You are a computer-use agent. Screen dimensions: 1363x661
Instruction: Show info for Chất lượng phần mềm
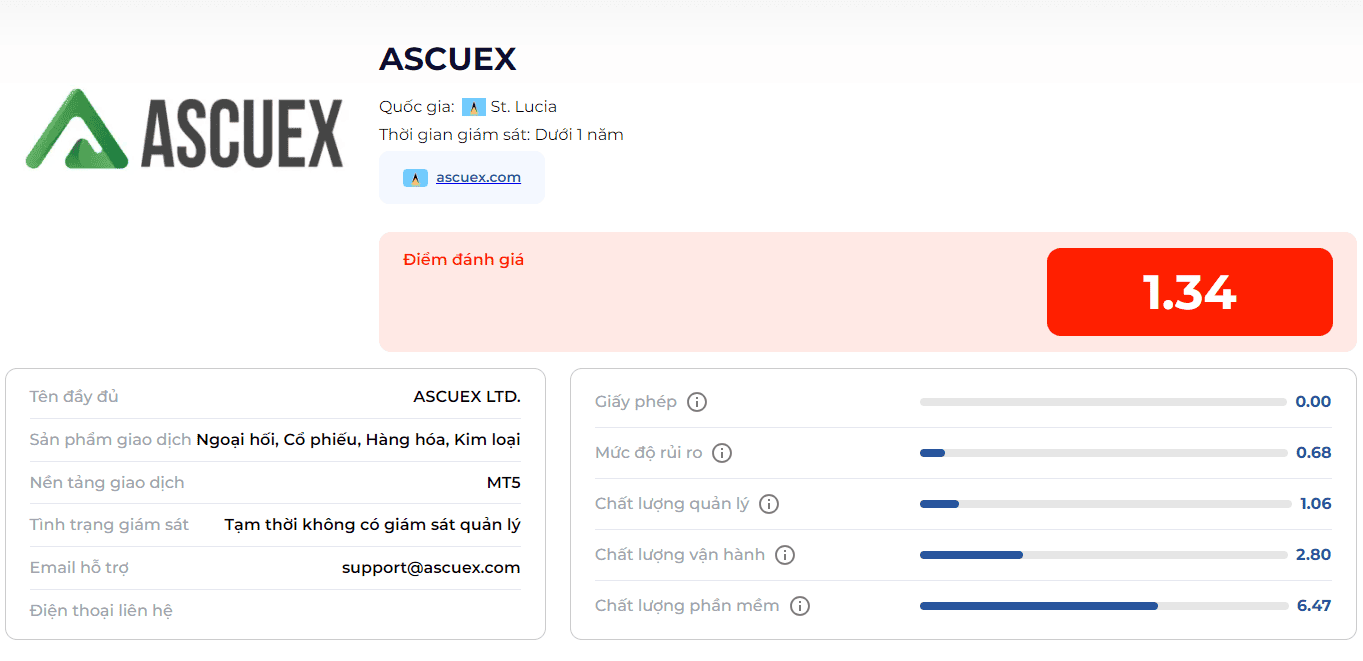(x=800, y=606)
